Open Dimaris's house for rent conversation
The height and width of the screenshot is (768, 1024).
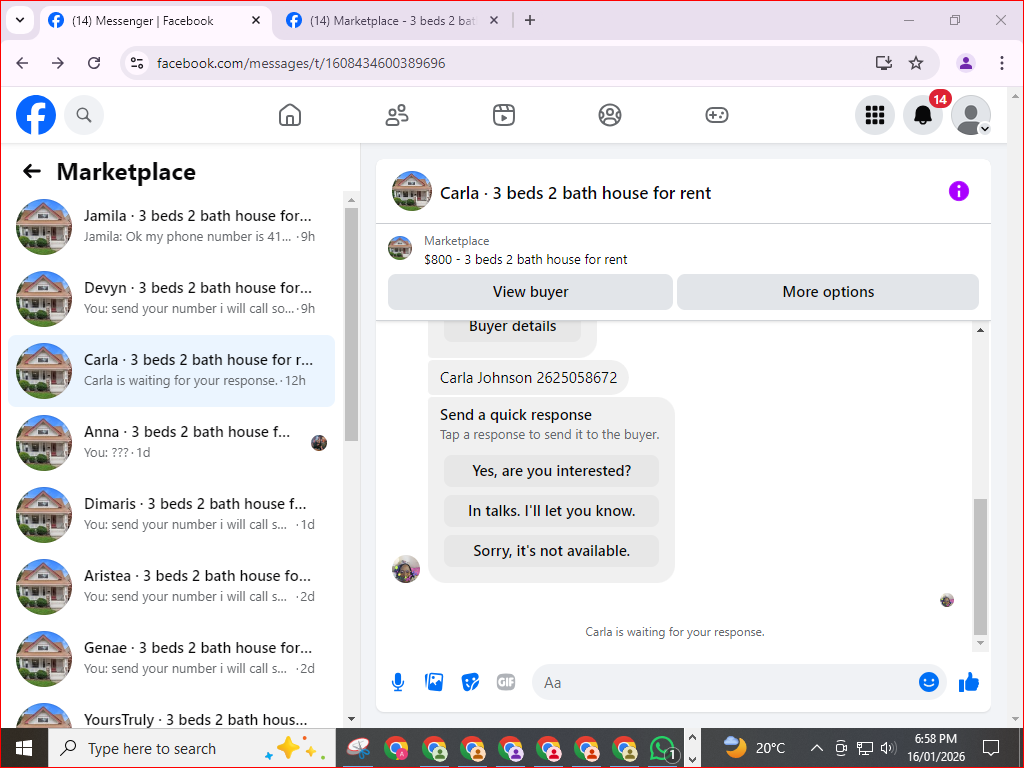(172, 515)
